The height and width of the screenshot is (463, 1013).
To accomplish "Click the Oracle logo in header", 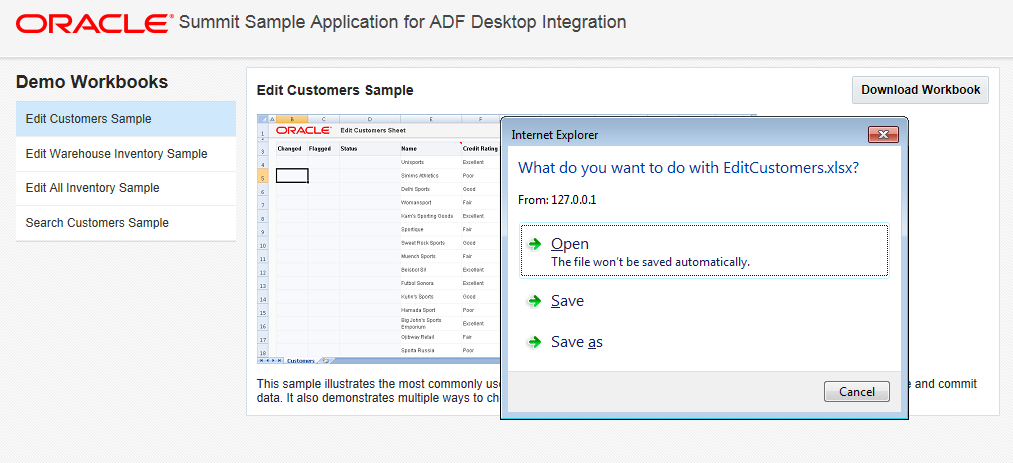I will pos(94,23).
